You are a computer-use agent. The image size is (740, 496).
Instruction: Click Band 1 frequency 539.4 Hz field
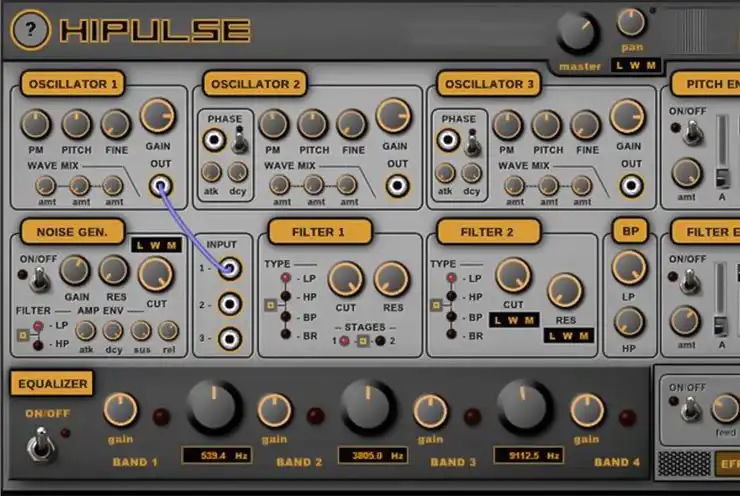217,455
